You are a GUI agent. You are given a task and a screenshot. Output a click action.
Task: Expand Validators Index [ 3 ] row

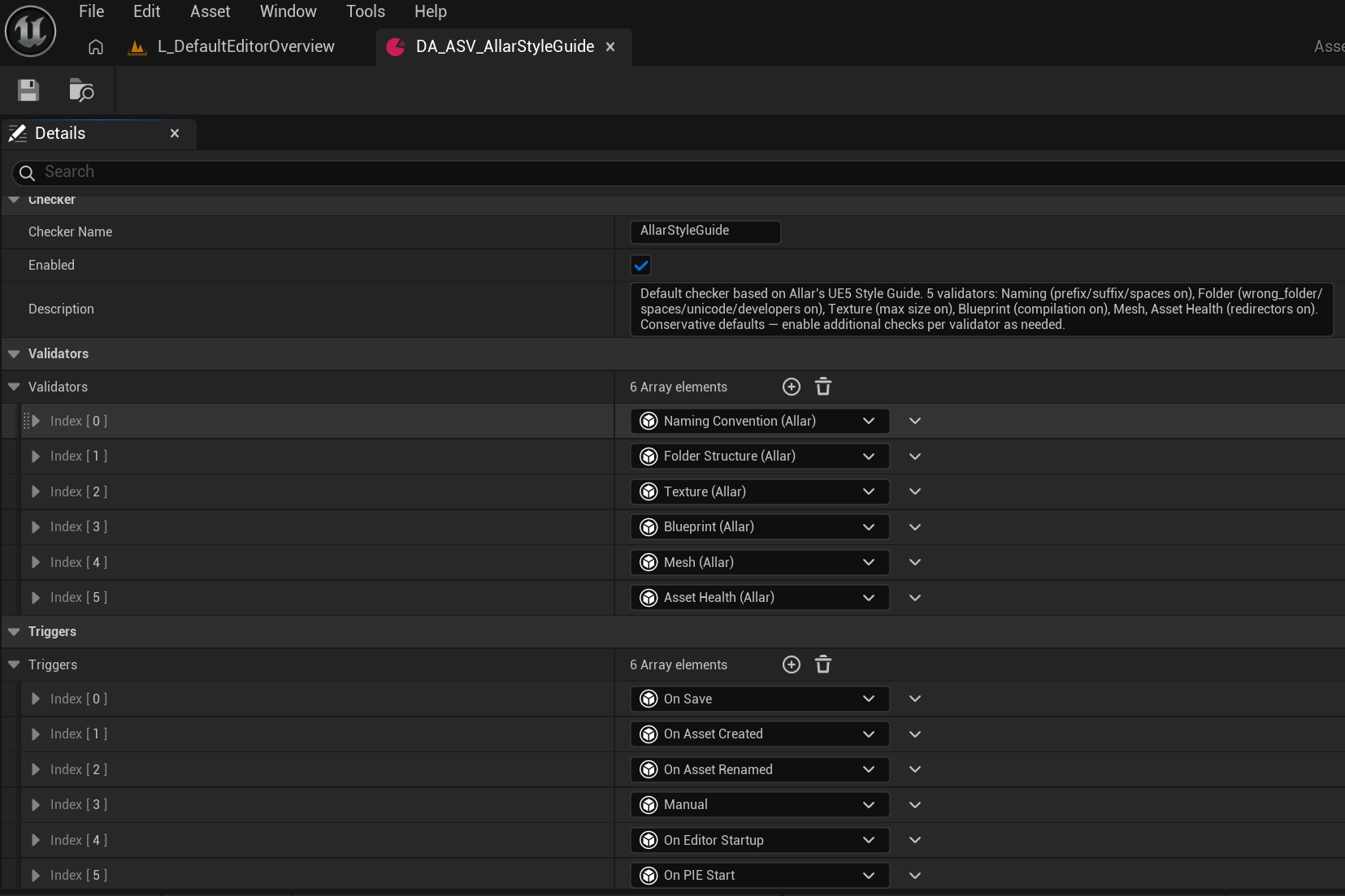click(36, 527)
